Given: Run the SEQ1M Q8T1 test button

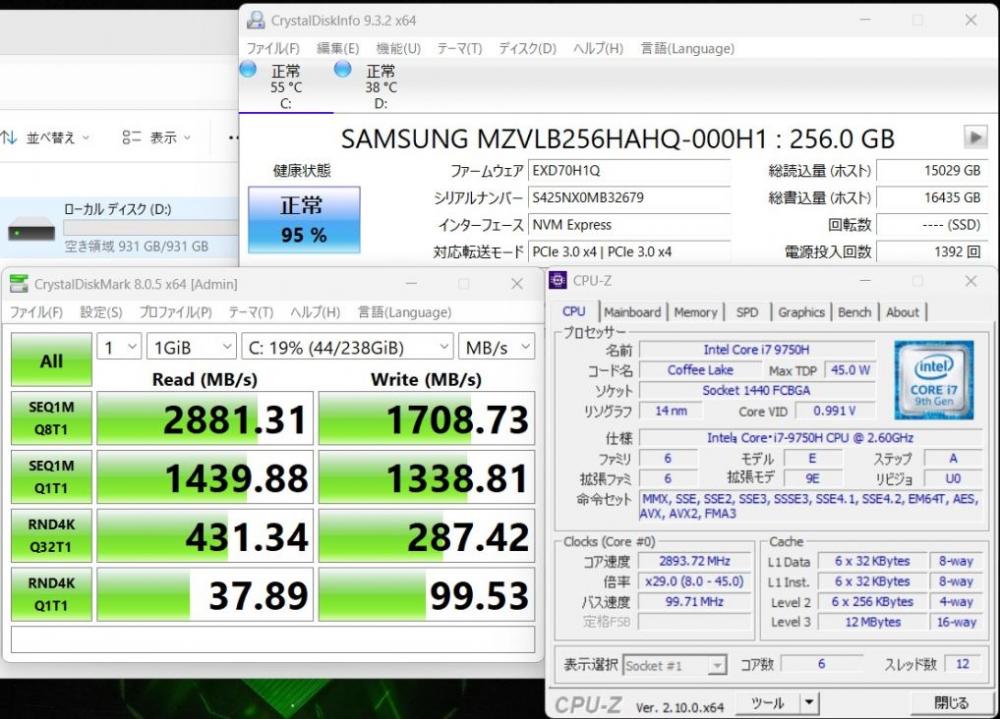Looking at the screenshot, I should (x=52, y=418).
